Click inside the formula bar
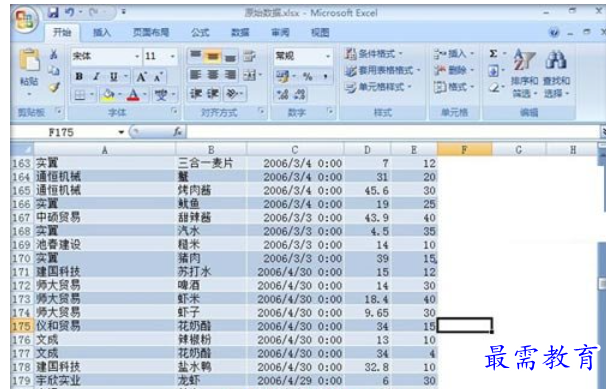The height and width of the screenshot is (389, 606). pos(392,132)
